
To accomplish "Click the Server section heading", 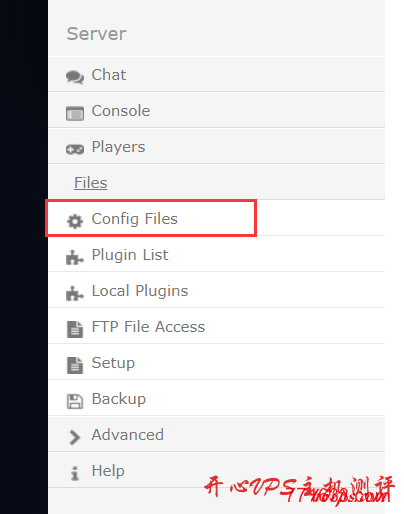I will point(96,34).
